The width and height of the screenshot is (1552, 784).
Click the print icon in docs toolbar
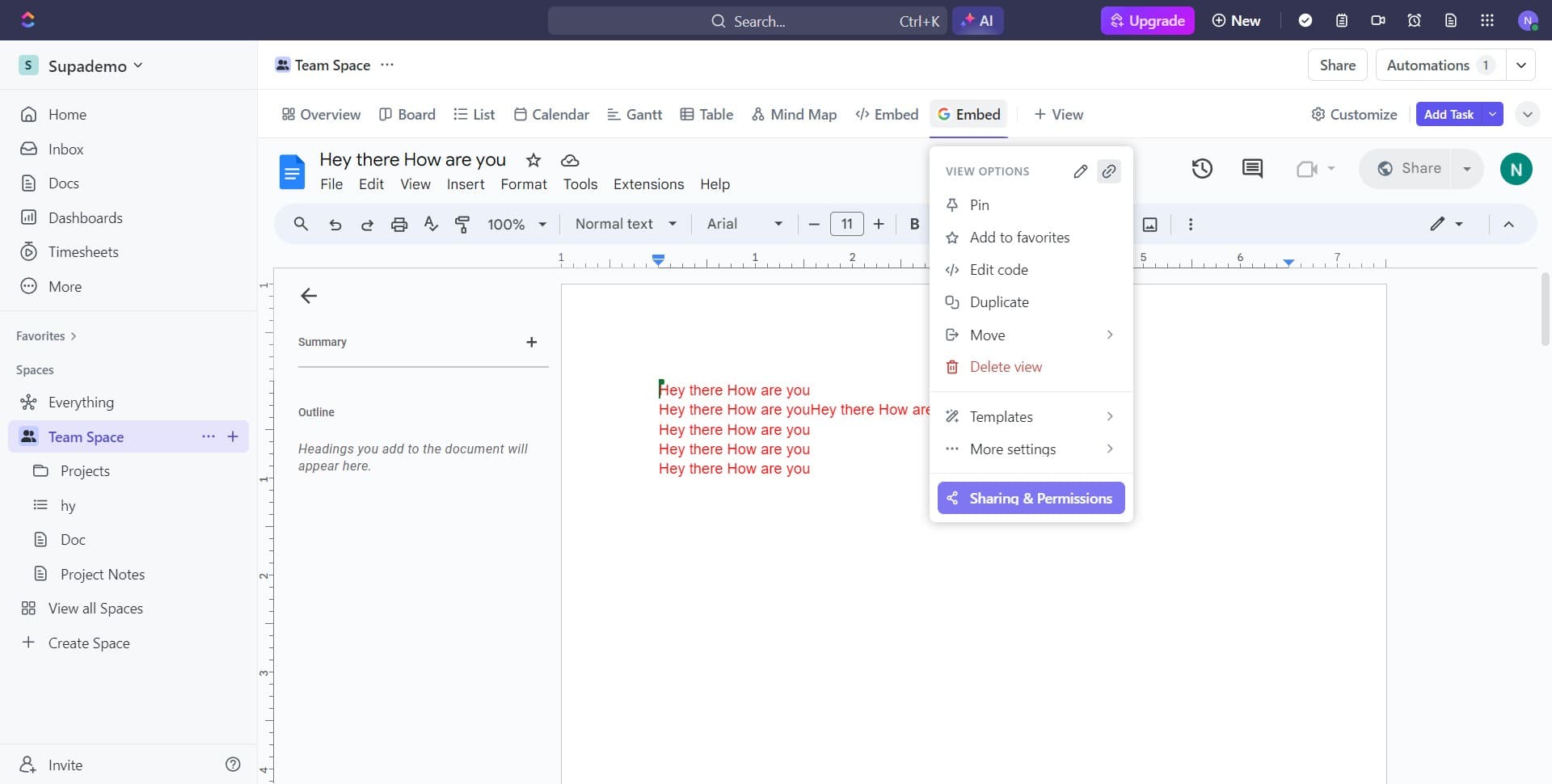399,225
